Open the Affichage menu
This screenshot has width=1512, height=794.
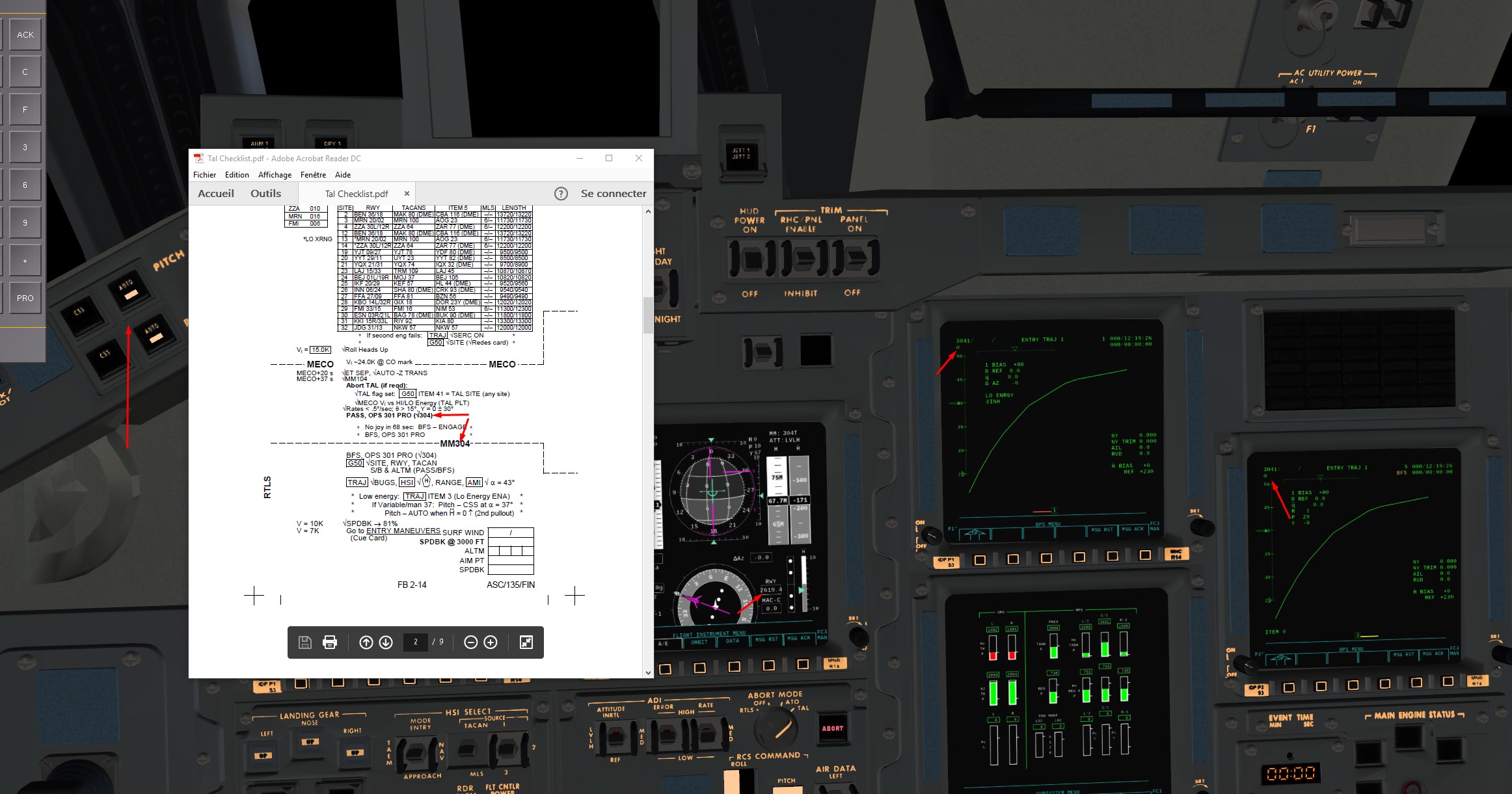click(x=275, y=175)
